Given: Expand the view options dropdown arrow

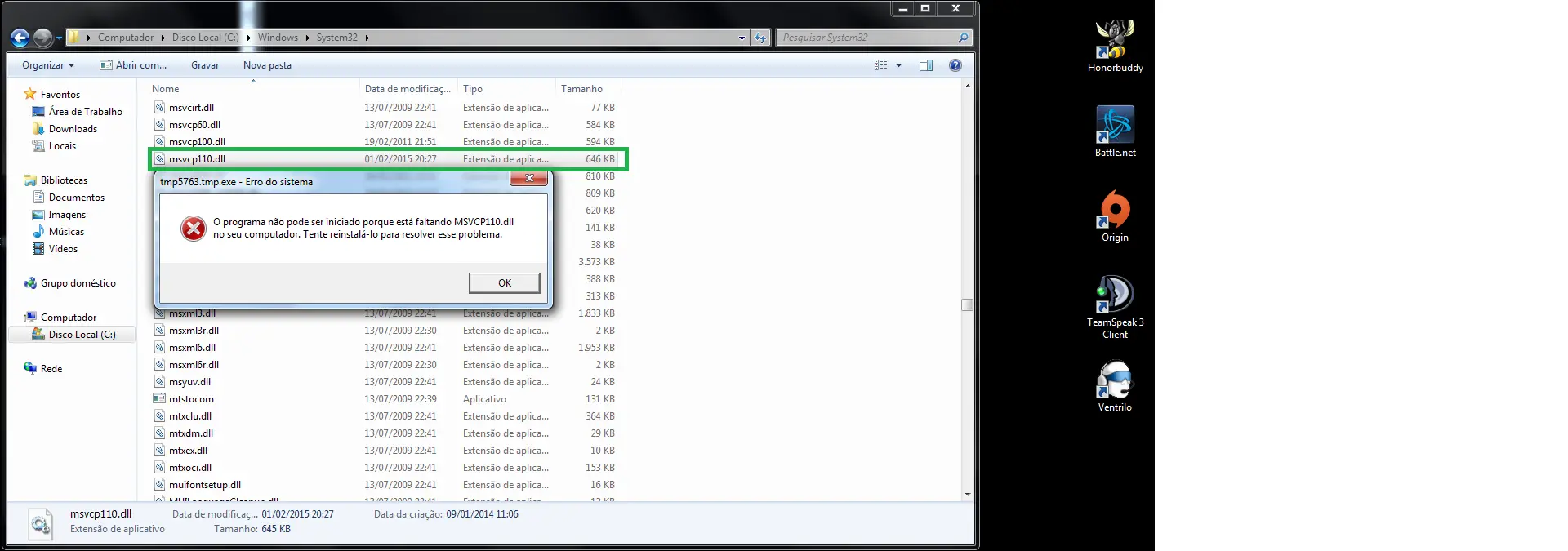Looking at the screenshot, I should coord(899,65).
